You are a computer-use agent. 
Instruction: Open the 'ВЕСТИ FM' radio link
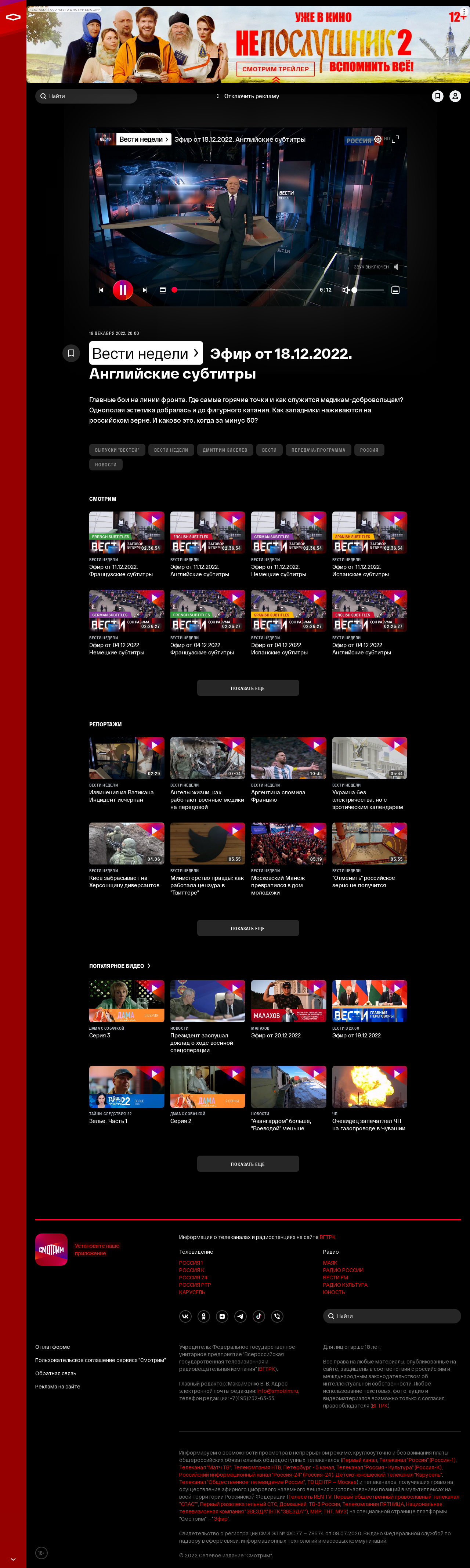[x=336, y=1278]
